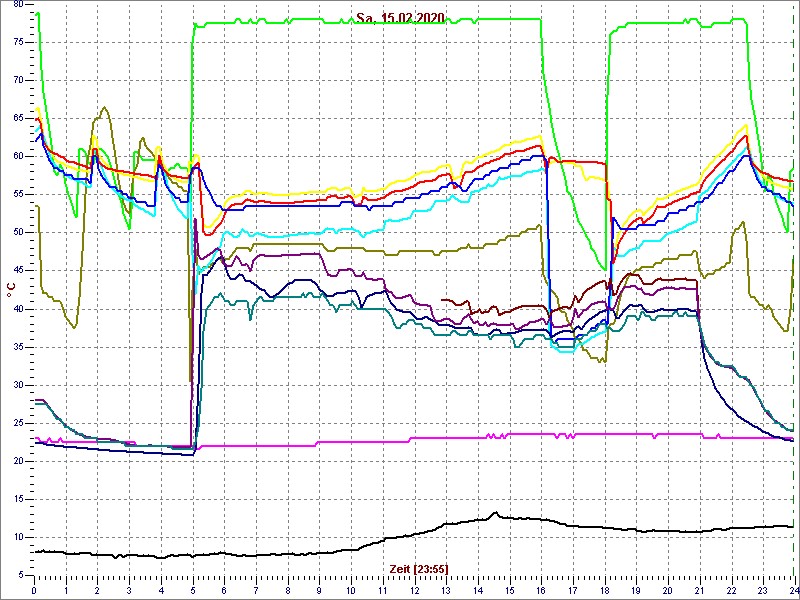Click the olive curve's peak near hour 2
The height and width of the screenshot is (600, 800).
[103, 108]
